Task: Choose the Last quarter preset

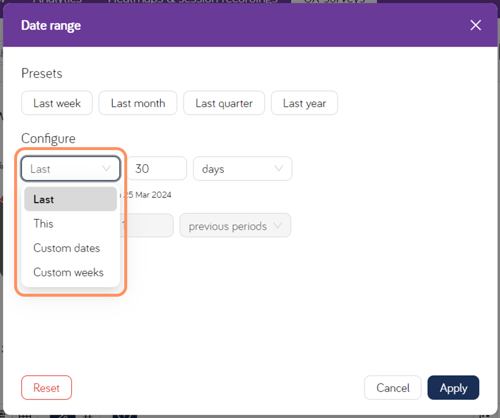Action: pyautogui.click(x=224, y=103)
